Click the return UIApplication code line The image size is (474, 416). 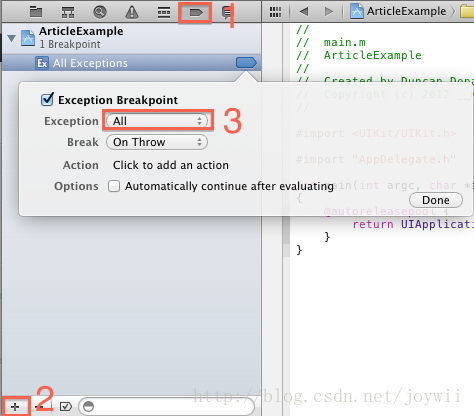pyautogui.click(x=413, y=224)
